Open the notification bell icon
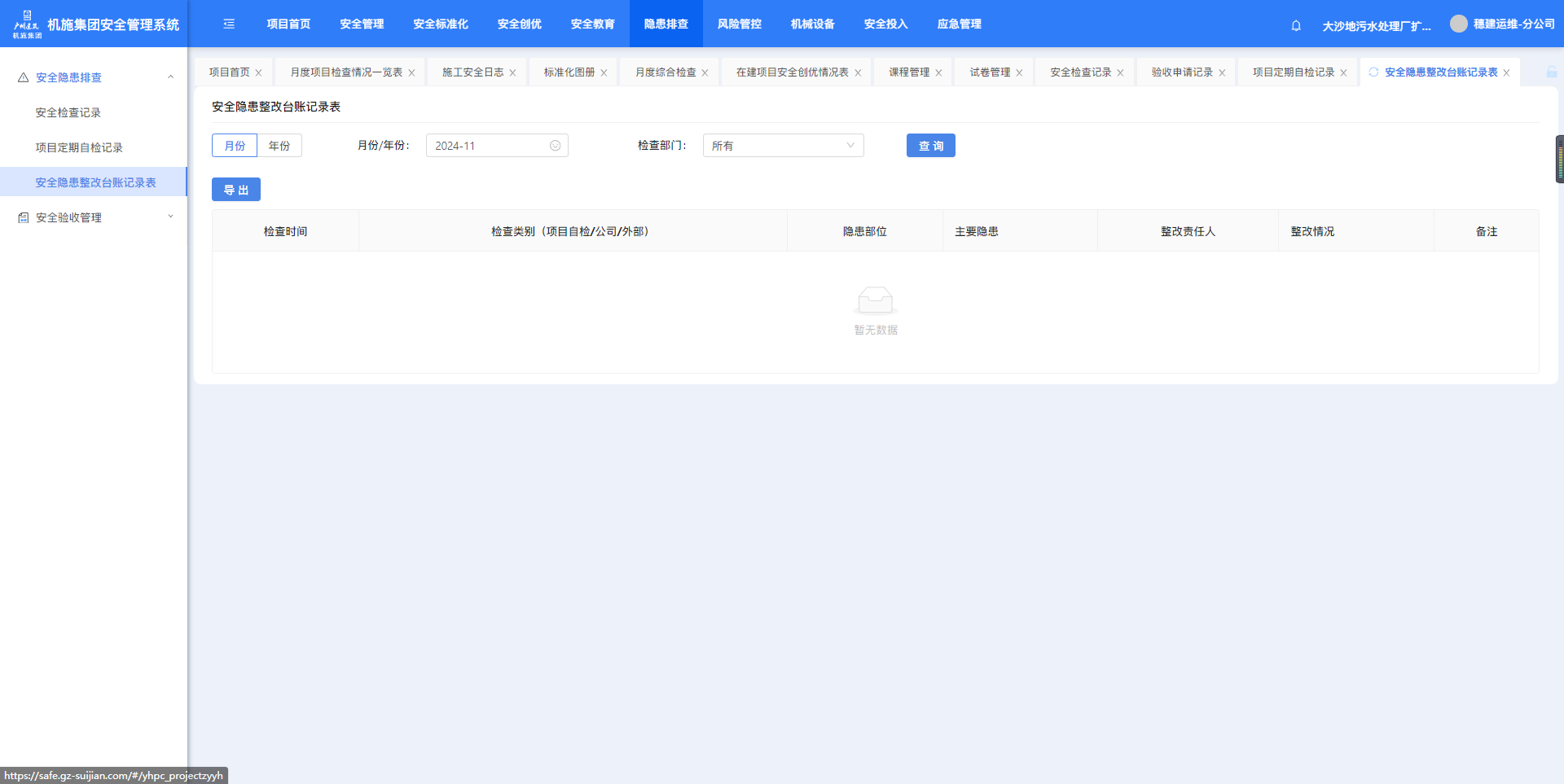This screenshot has width=1564, height=784. (1296, 25)
